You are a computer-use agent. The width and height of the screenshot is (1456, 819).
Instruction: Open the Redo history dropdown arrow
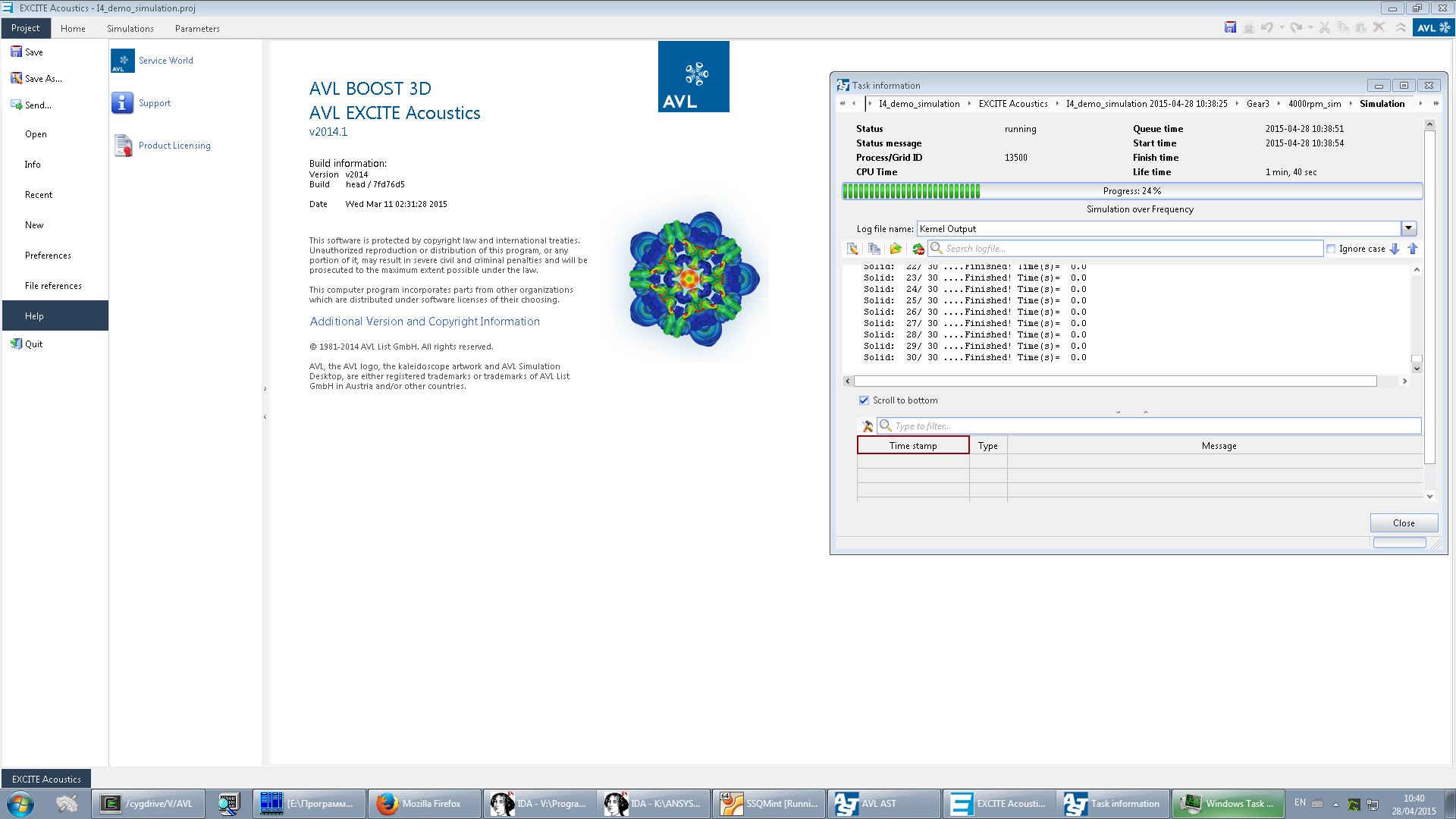1310,27
